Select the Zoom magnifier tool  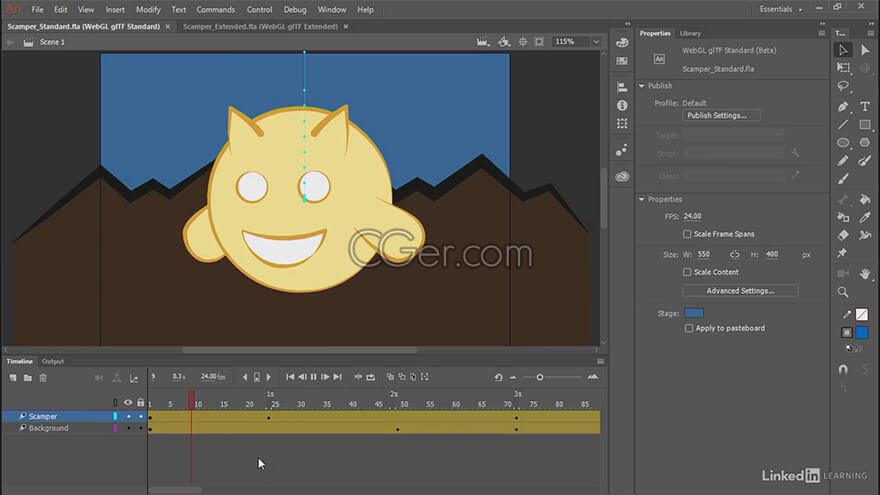coord(843,292)
